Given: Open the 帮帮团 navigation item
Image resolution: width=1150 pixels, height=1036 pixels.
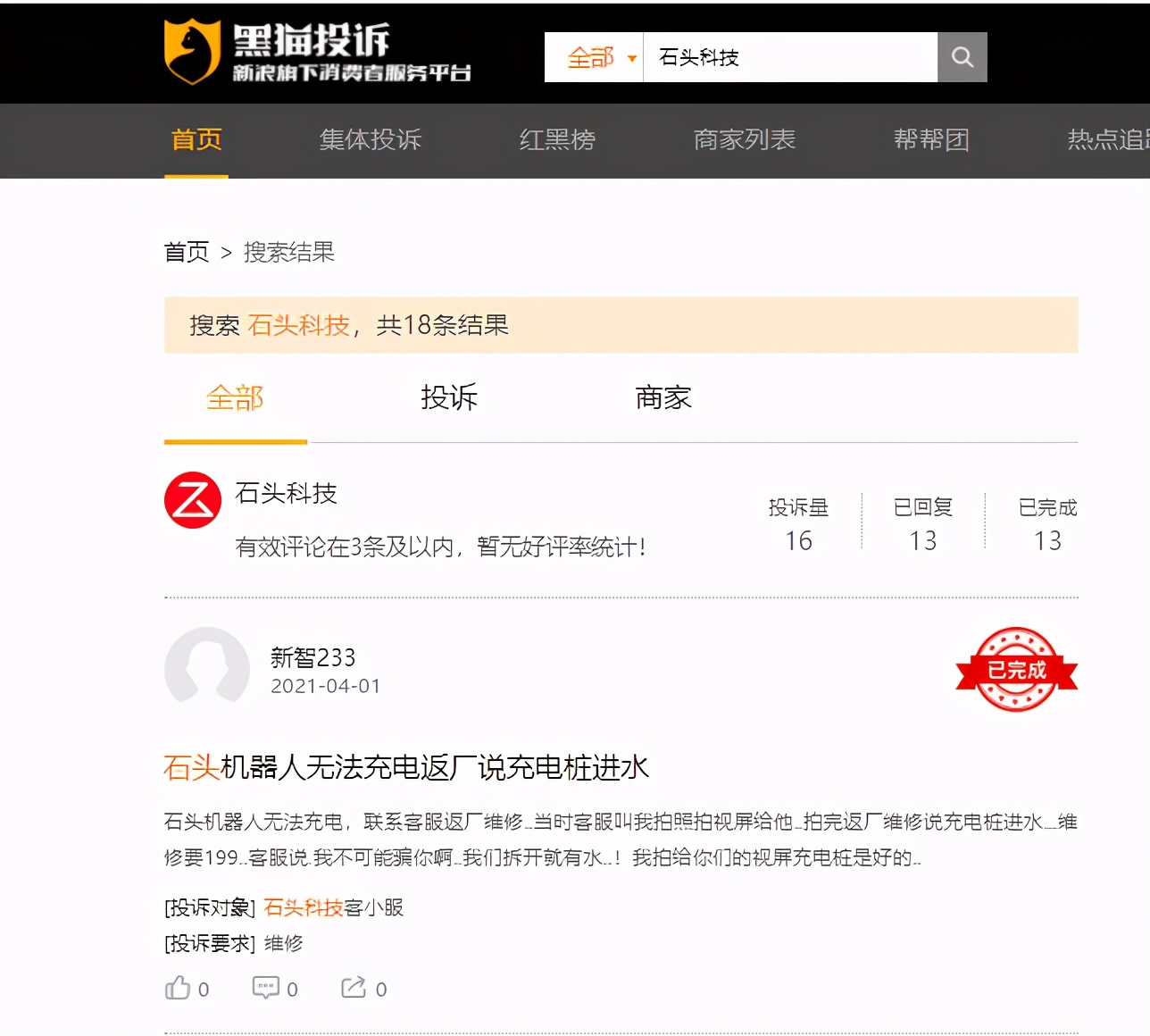Looking at the screenshot, I should click(931, 139).
